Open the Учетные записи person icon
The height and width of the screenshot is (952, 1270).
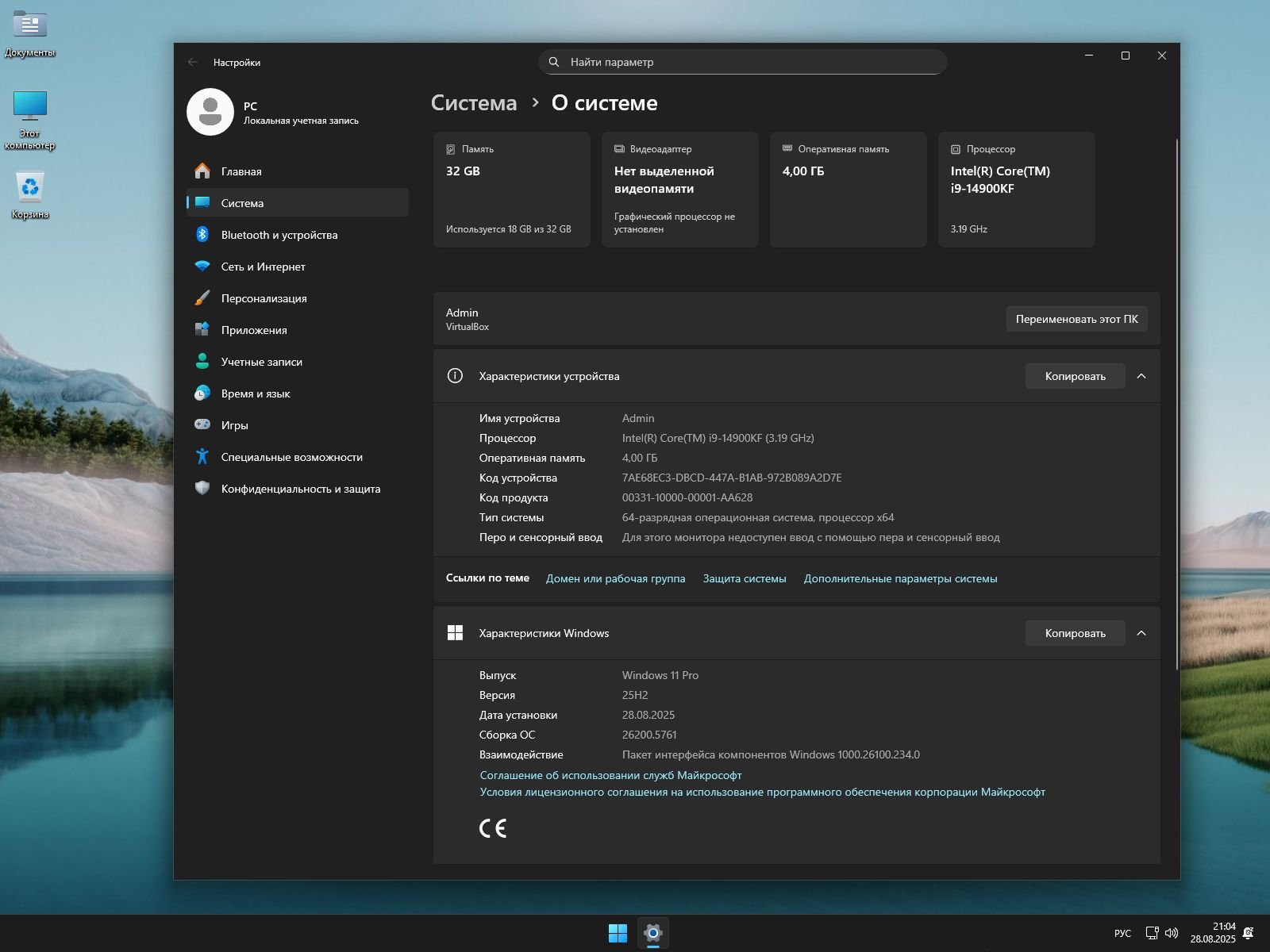coord(202,362)
